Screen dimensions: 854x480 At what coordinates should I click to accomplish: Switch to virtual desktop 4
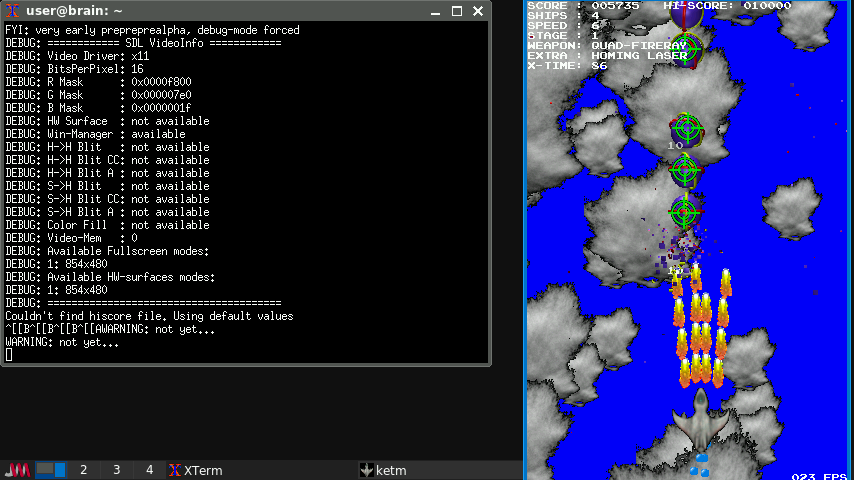pos(150,470)
